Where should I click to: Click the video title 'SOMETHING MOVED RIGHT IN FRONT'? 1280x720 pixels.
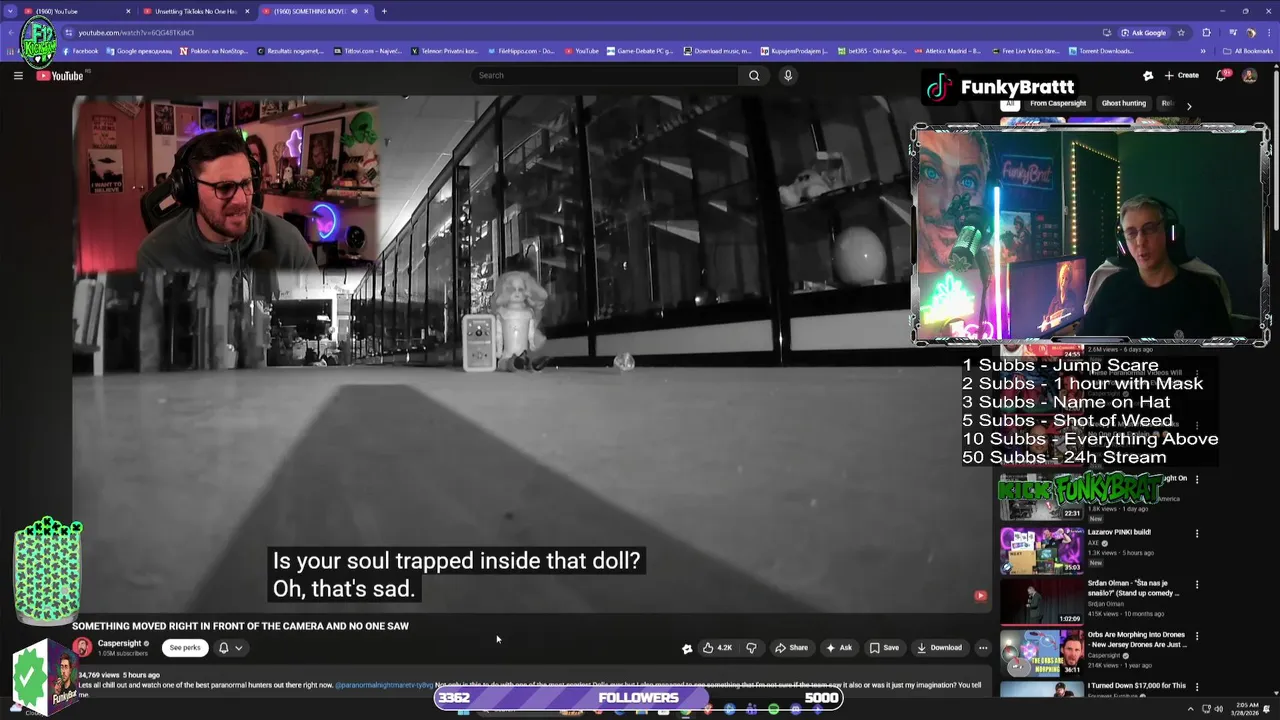[240, 626]
